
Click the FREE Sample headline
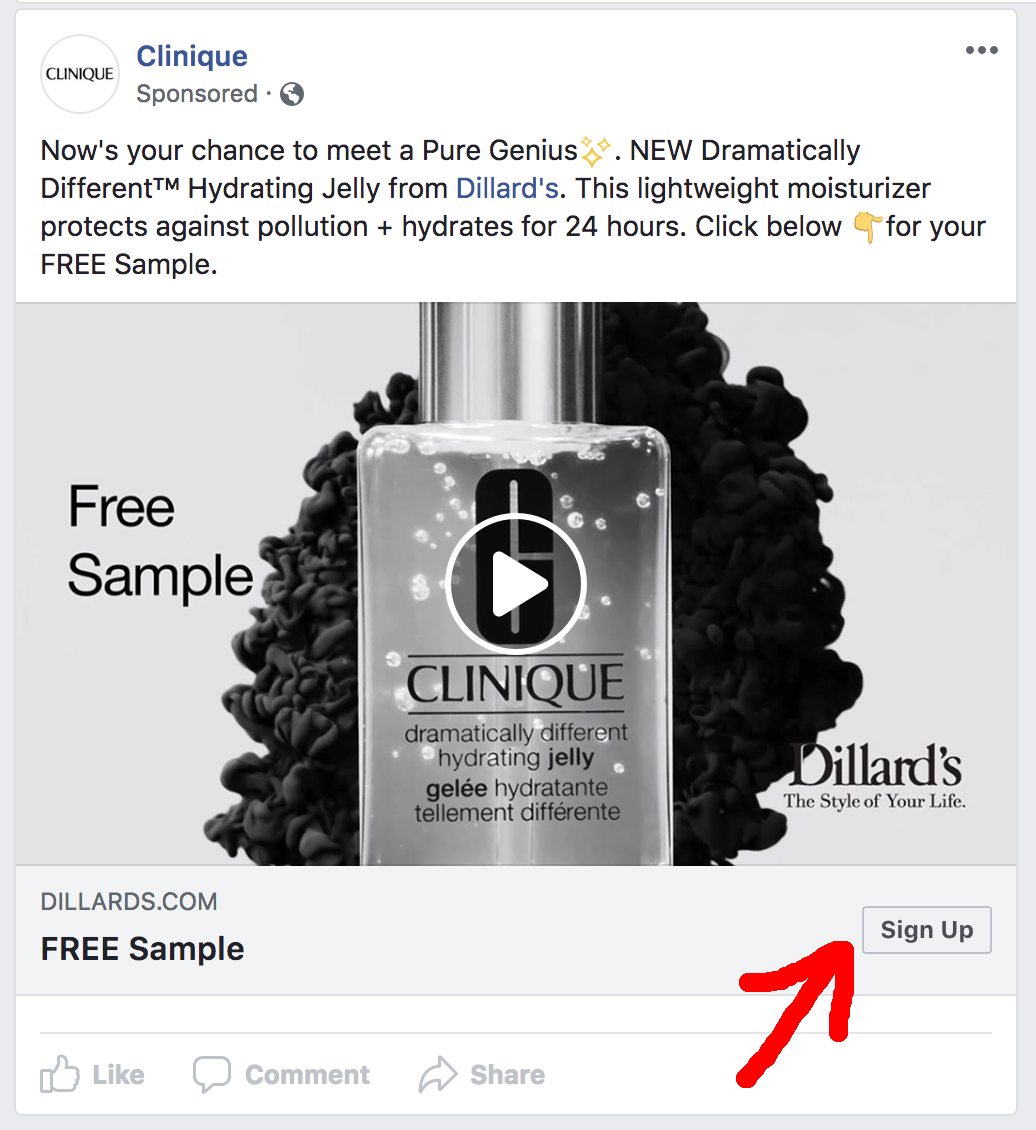pyautogui.click(x=143, y=948)
